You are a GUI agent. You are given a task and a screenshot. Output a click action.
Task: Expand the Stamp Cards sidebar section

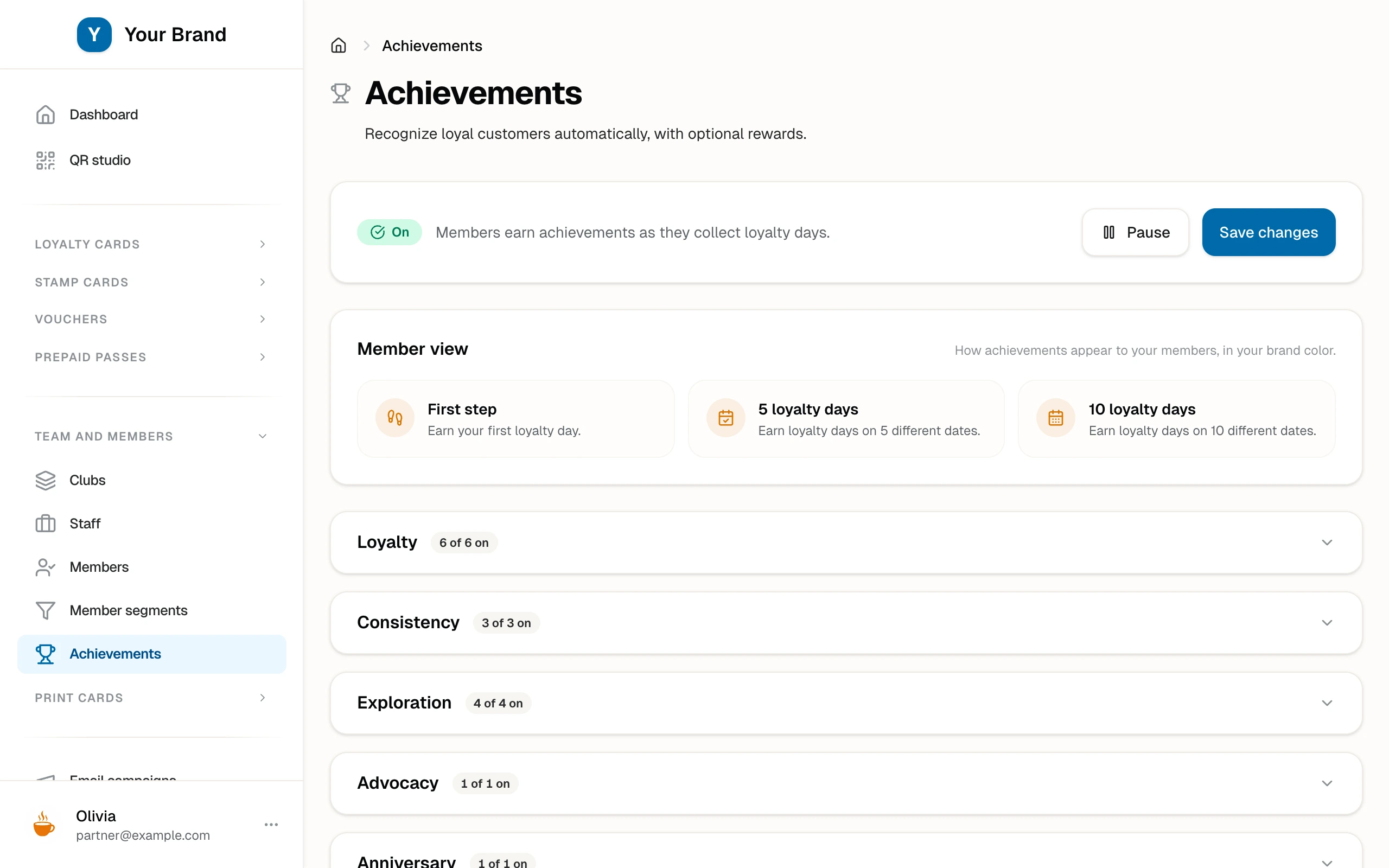point(151,282)
